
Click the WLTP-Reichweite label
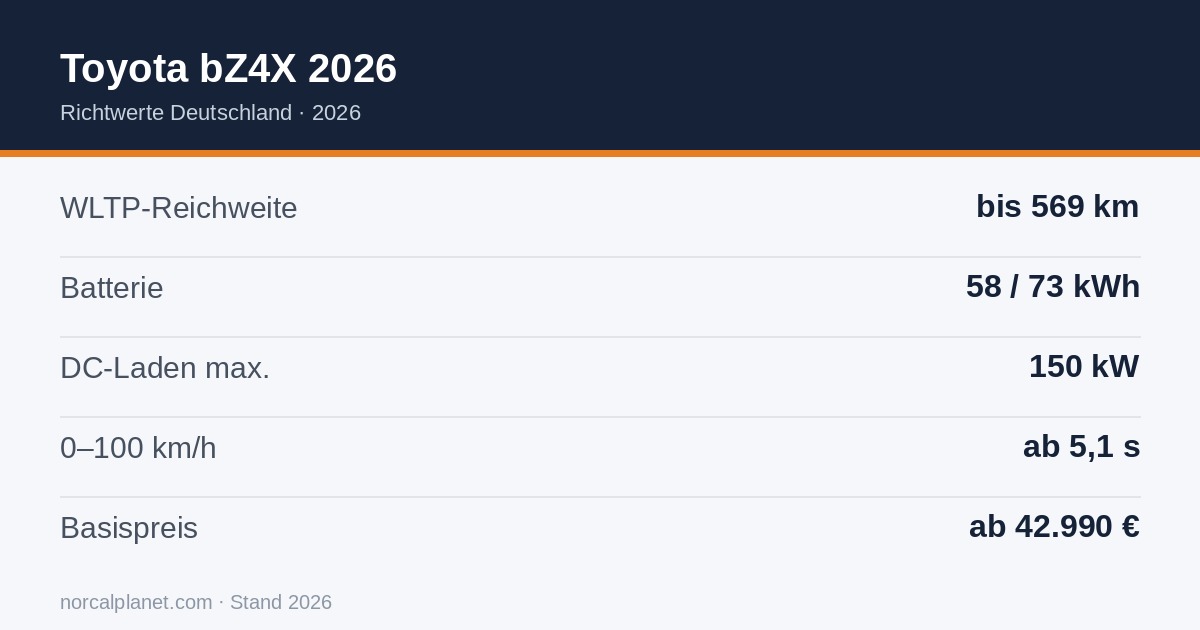(x=179, y=208)
